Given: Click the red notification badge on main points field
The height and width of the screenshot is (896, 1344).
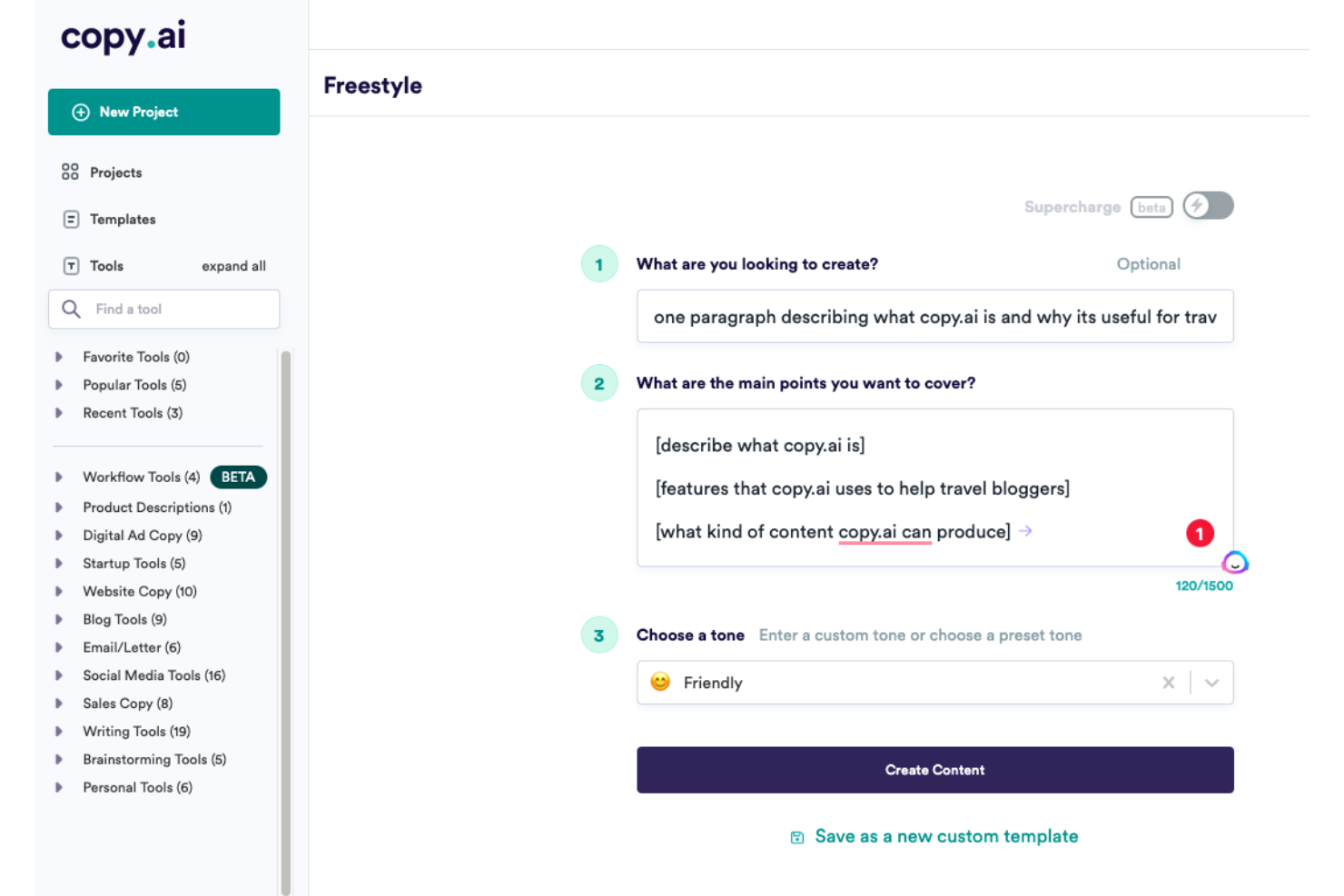Looking at the screenshot, I should click(x=1200, y=533).
